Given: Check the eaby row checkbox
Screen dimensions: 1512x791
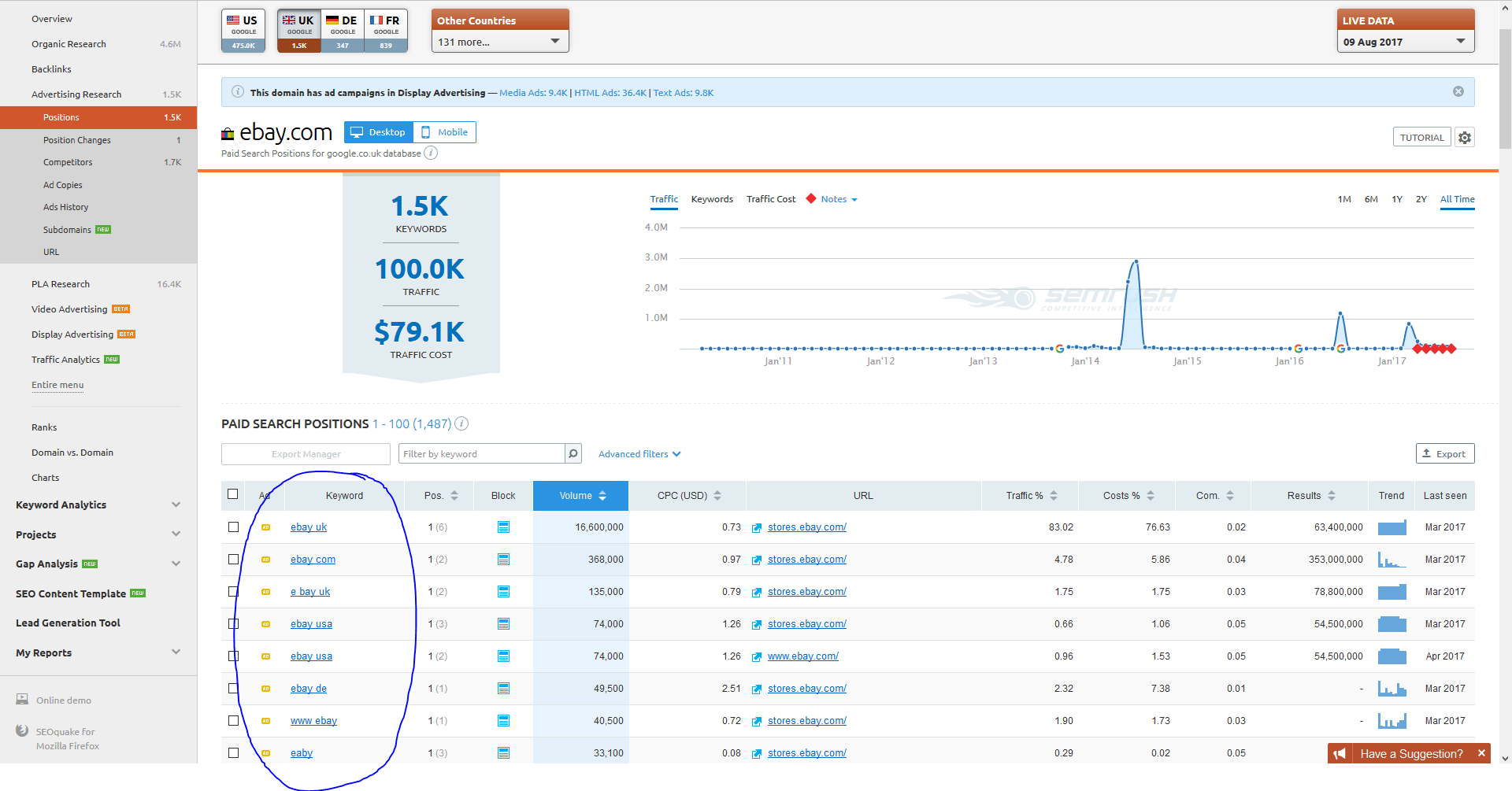Looking at the screenshot, I should click(233, 753).
